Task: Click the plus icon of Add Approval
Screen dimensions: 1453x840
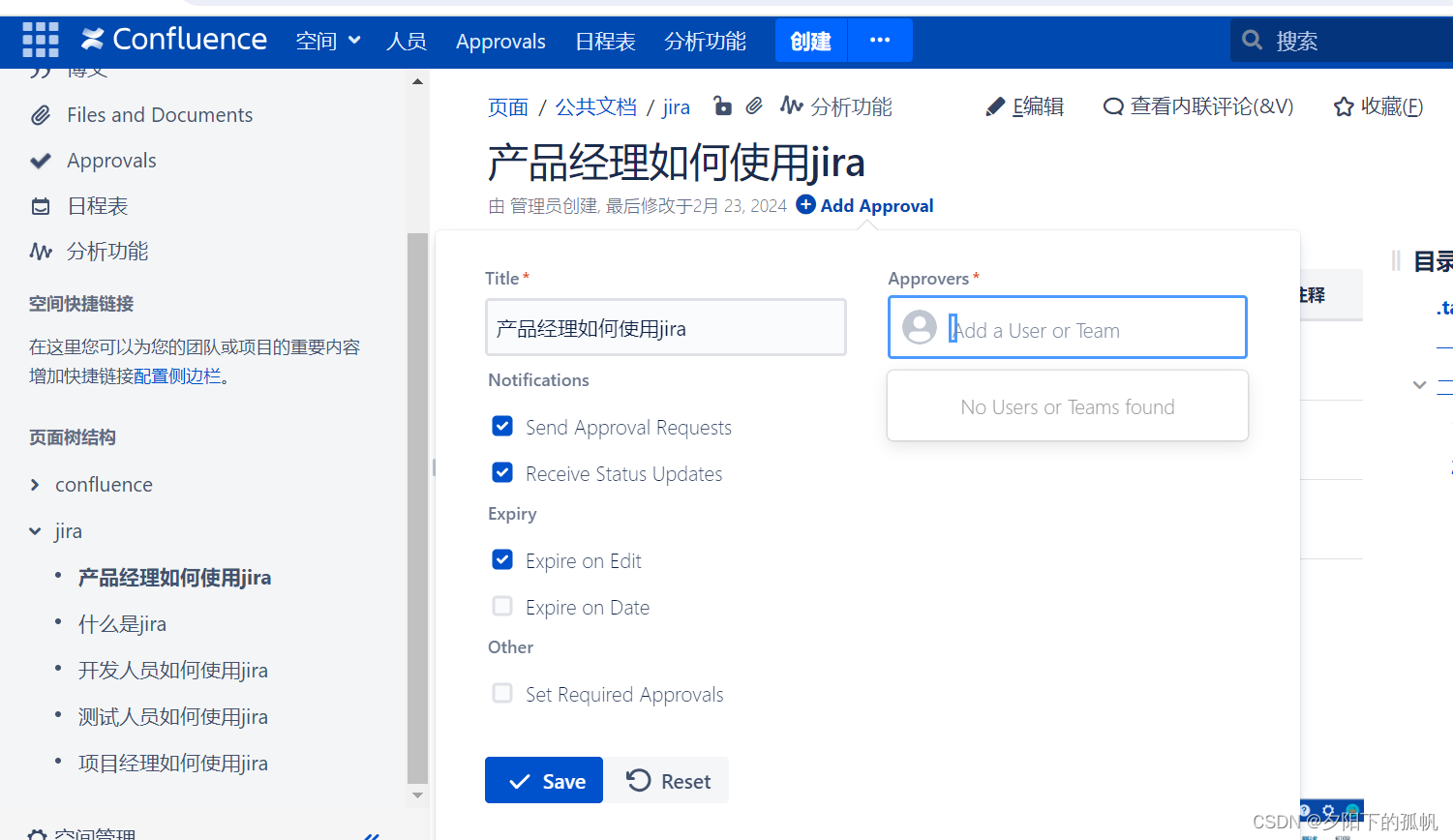Action: [805, 204]
